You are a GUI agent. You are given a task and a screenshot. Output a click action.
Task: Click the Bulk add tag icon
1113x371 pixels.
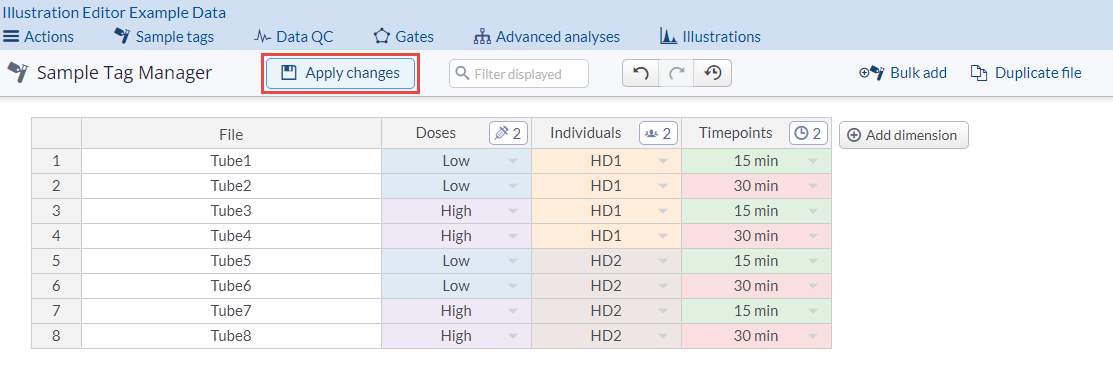[871, 72]
